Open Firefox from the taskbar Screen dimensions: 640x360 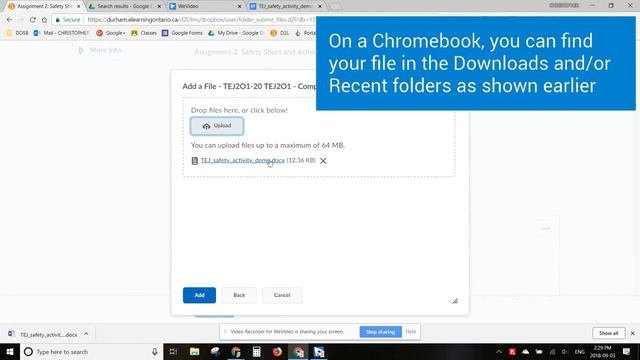[x=277, y=351]
